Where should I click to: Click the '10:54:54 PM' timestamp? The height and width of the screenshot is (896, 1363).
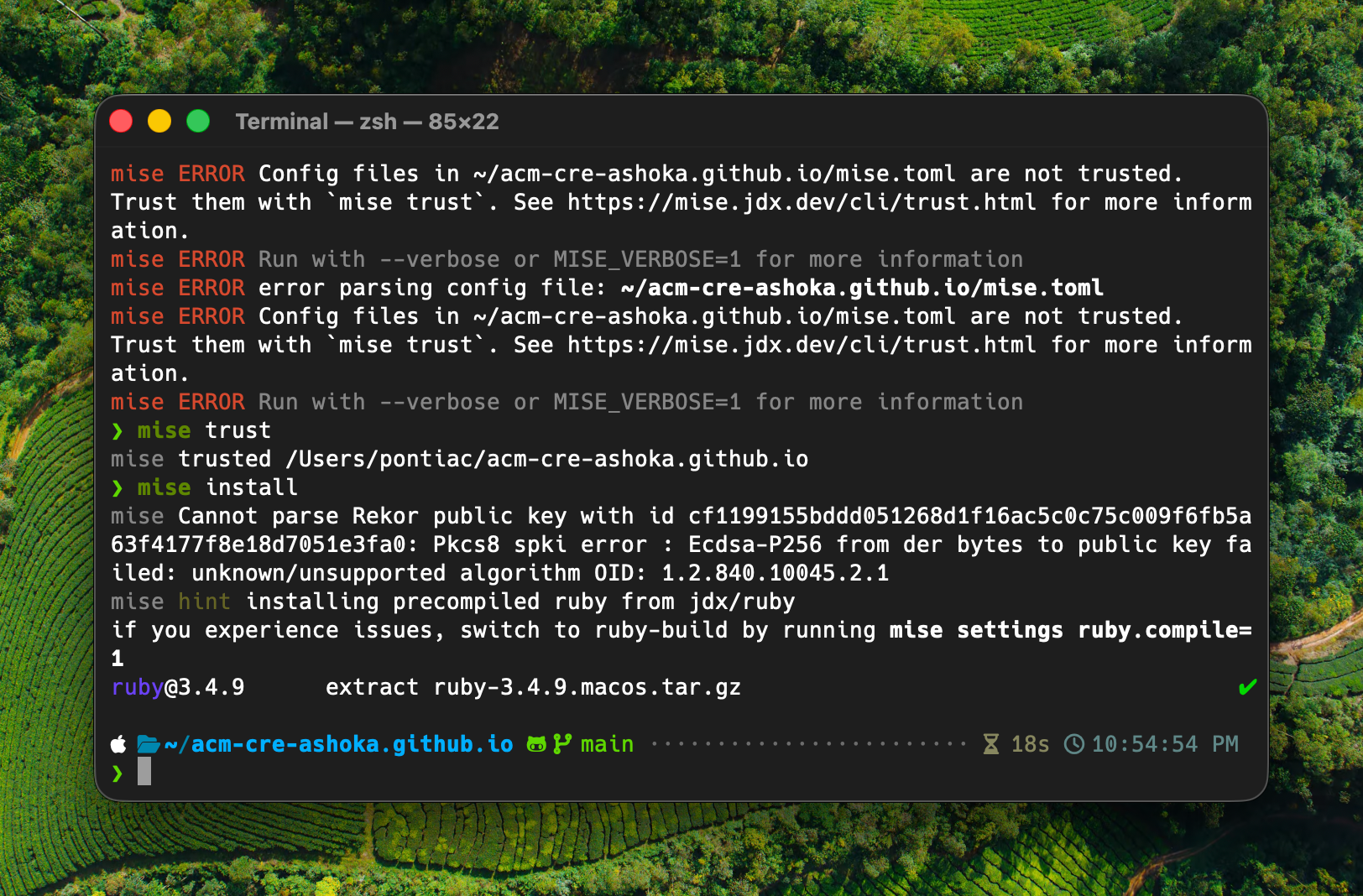[1165, 744]
